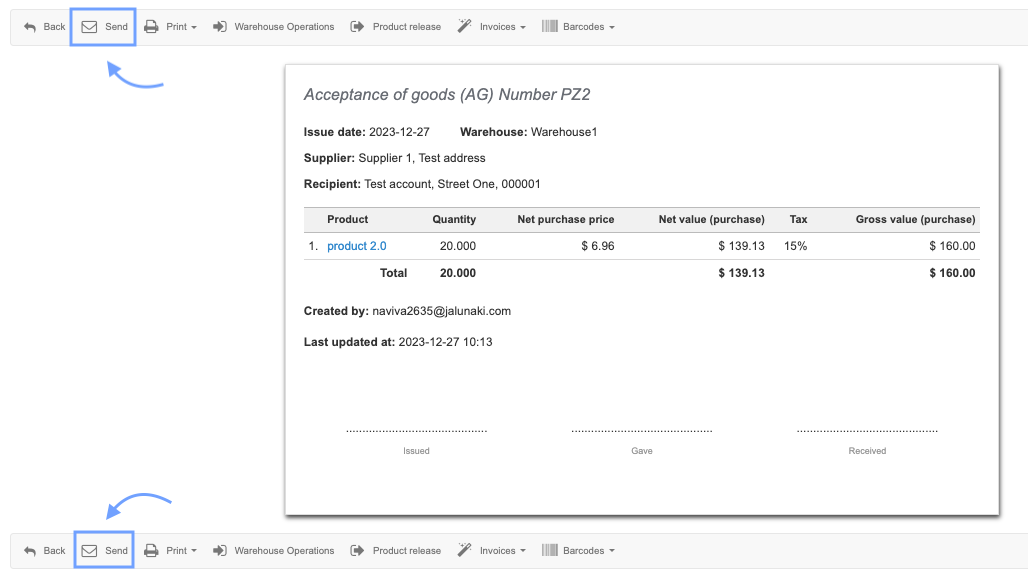Expand the bottom Invoices dropdown caret

523,552
